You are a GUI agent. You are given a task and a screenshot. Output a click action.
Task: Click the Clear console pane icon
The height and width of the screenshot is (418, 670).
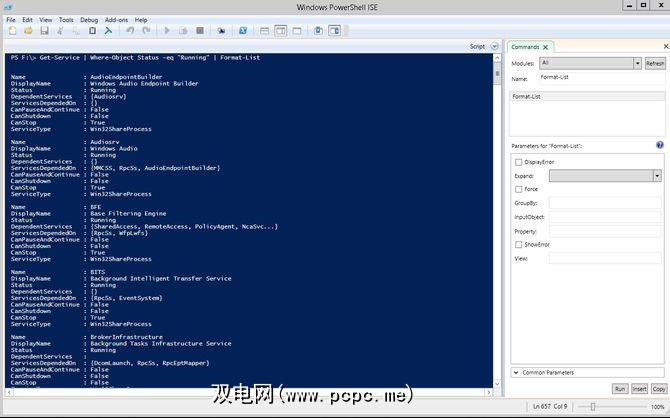point(108,31)
